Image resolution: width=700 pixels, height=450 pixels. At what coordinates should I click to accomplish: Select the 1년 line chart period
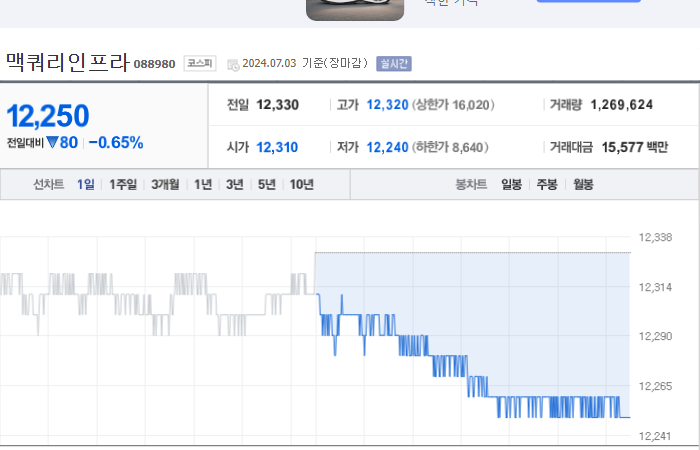click(203, 184)
